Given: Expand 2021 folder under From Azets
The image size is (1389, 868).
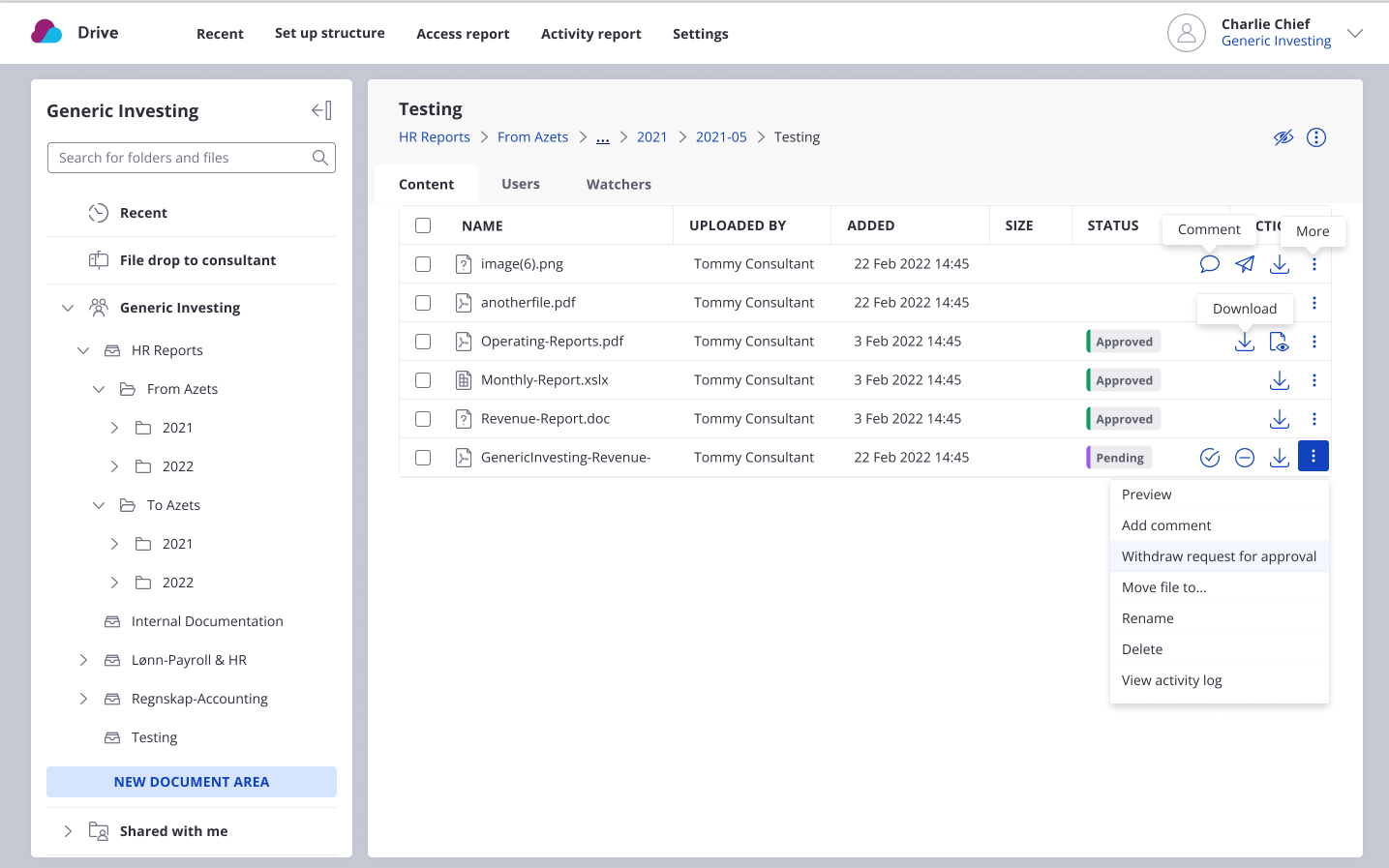Looking at the screenshot, I should click(114, 428).
